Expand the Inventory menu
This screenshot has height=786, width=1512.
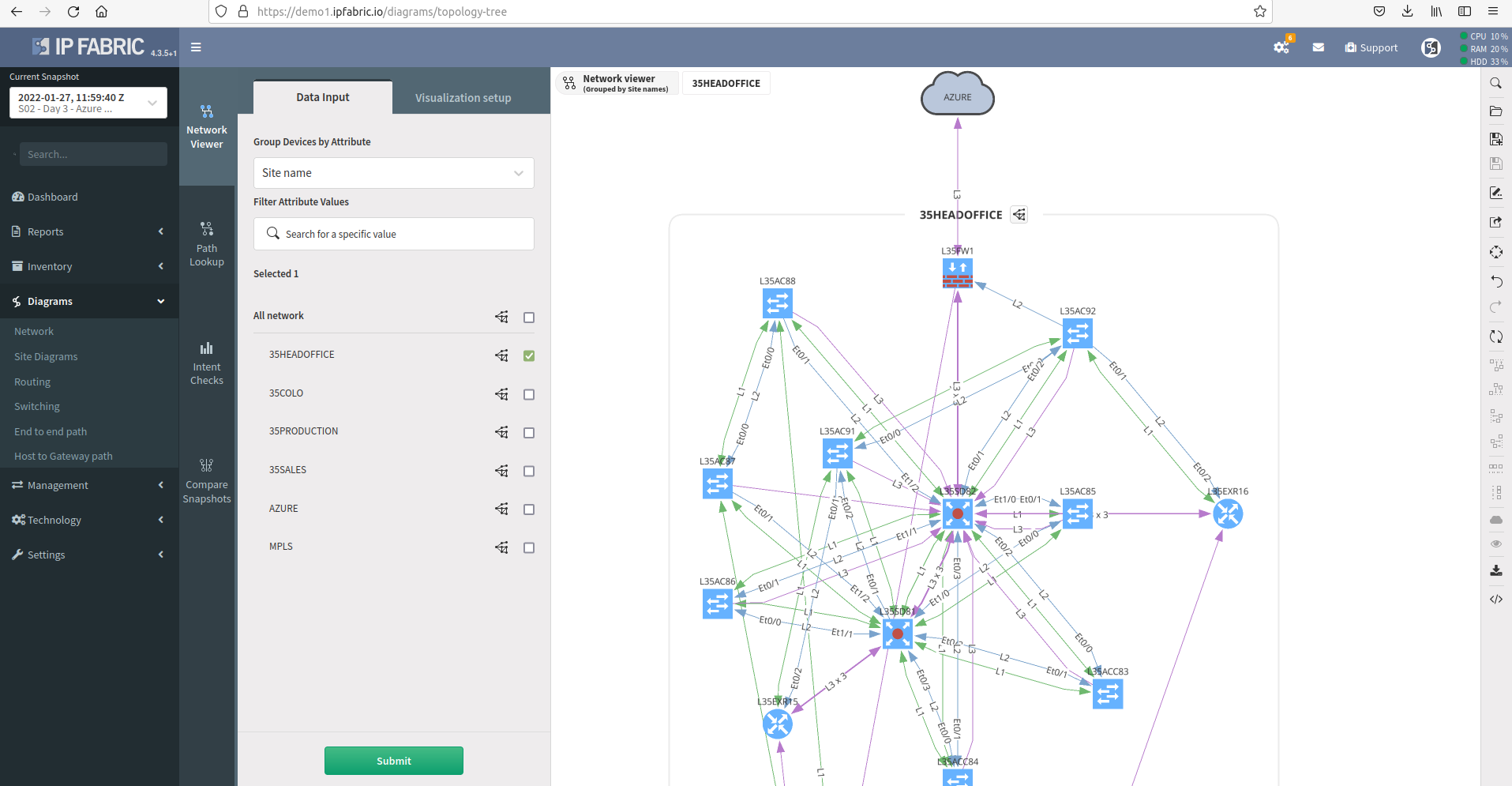coord(89,266)
